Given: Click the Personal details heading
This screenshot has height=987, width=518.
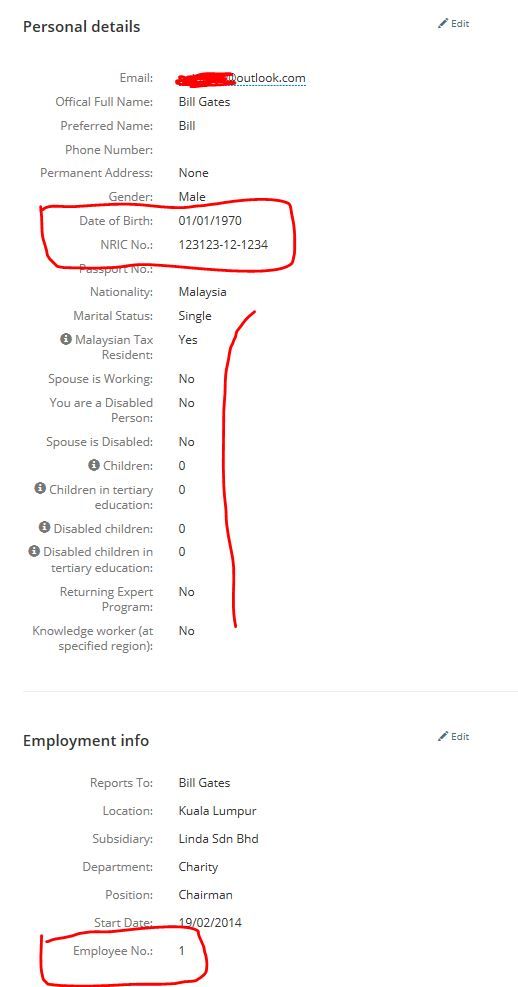Looking at the screenshot, I should click(x=82, y=27).
